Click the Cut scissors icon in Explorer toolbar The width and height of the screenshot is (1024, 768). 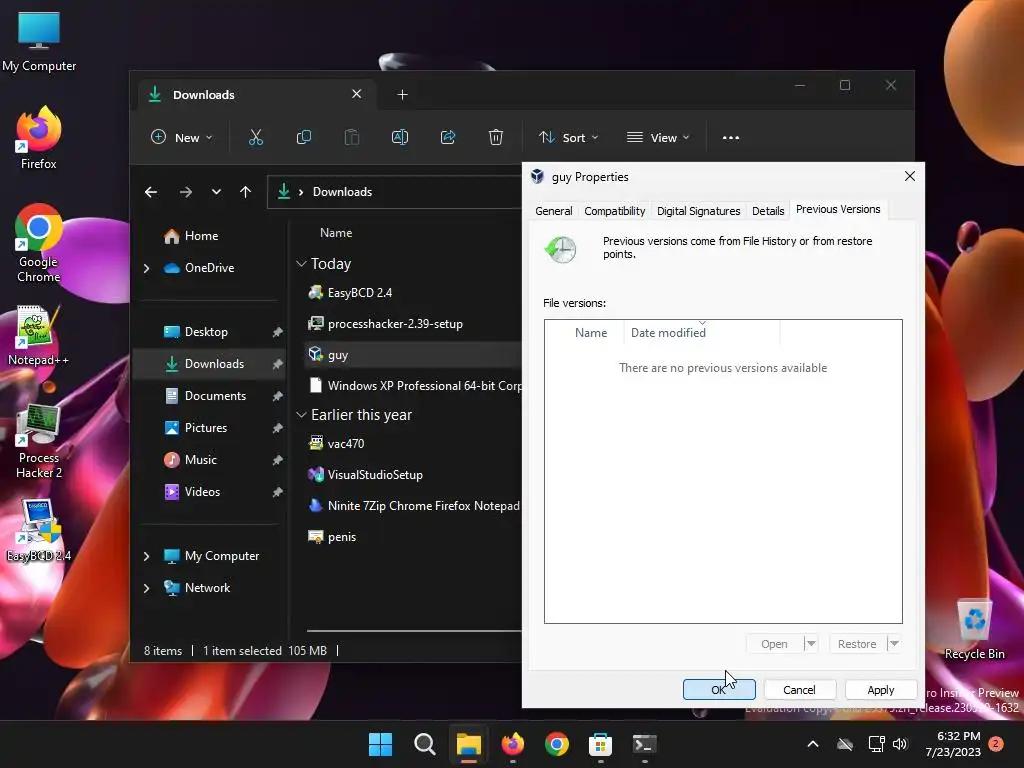point(255,137)
